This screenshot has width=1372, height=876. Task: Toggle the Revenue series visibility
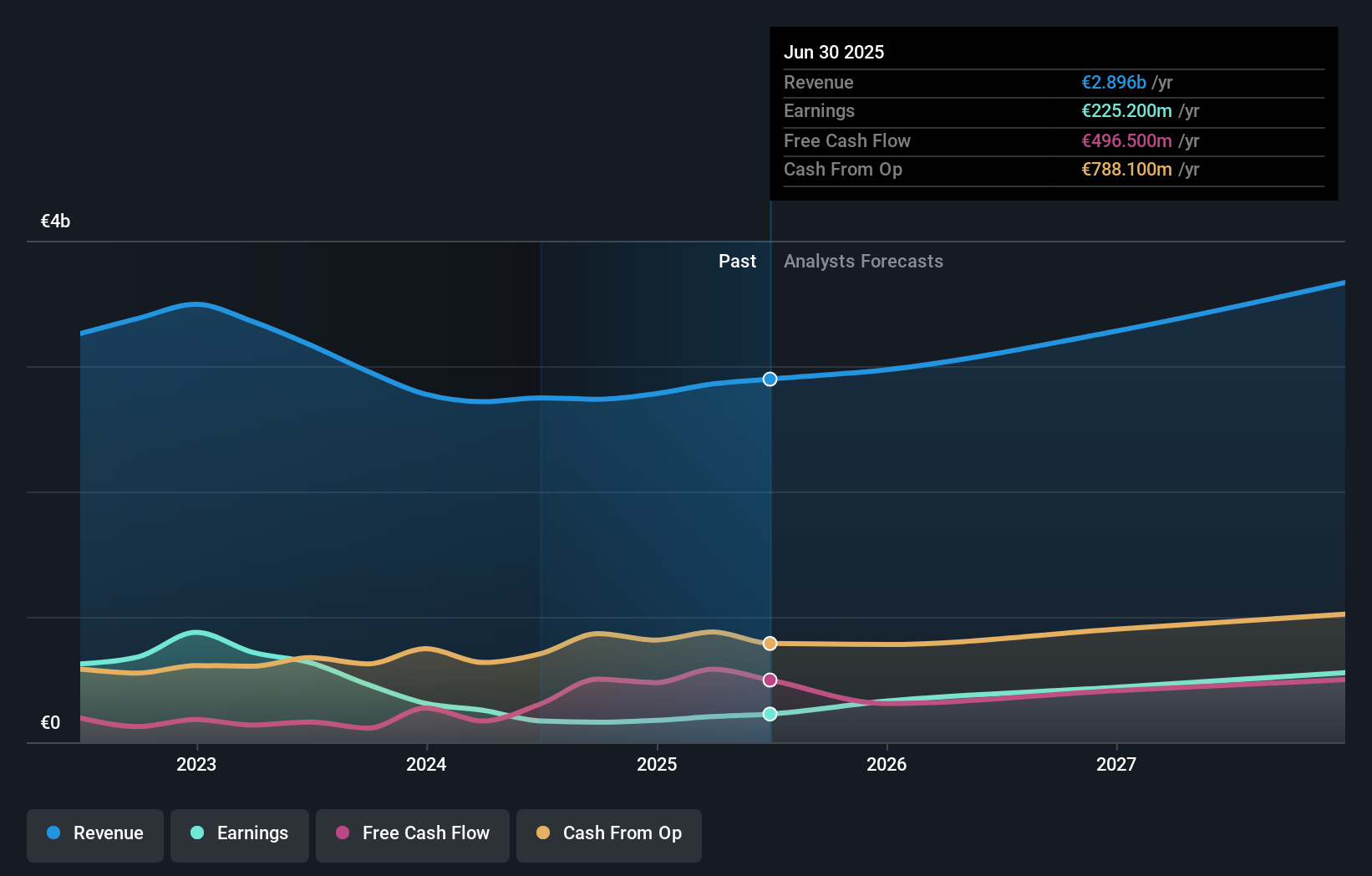94,833
